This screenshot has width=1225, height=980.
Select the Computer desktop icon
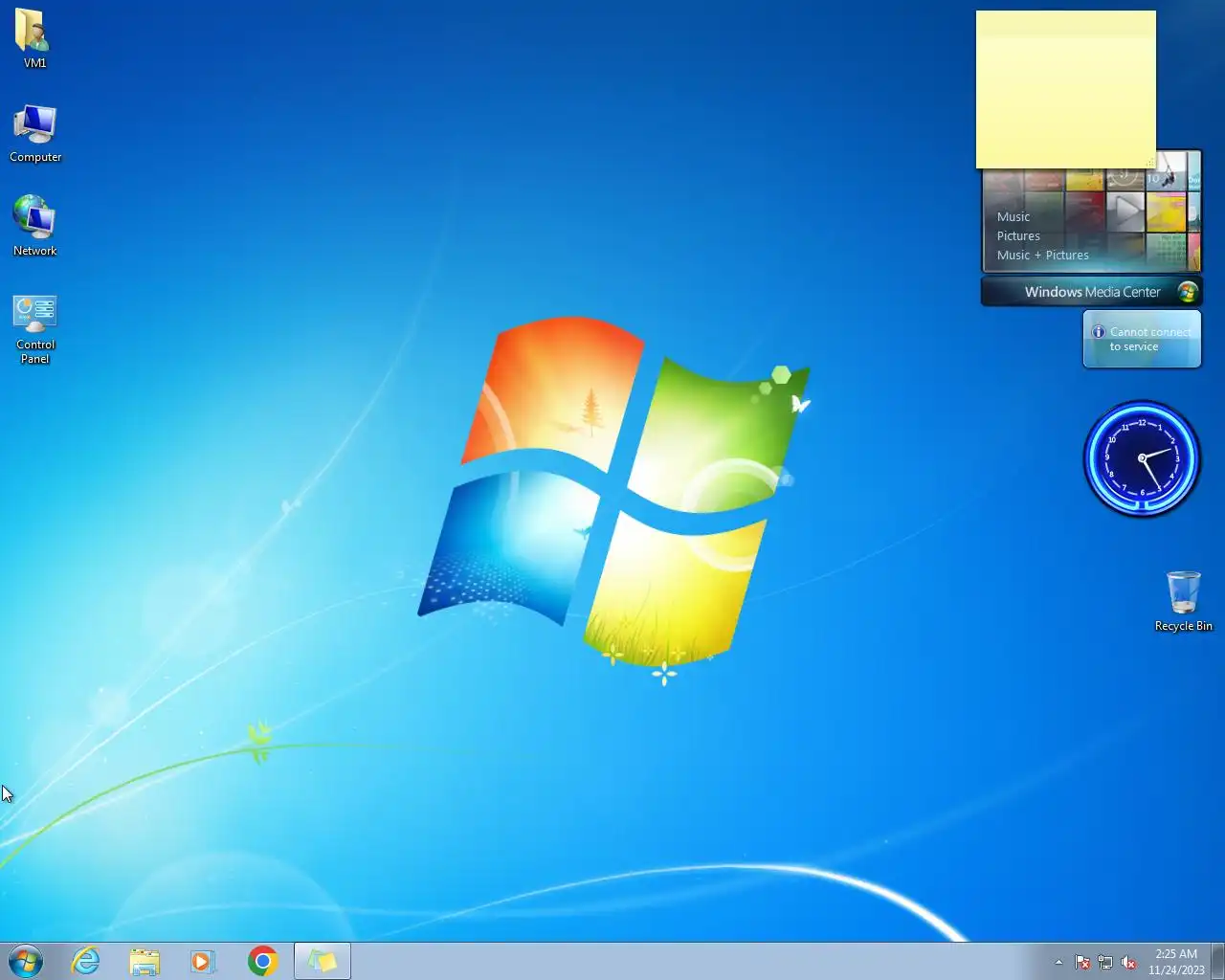[x=35, y=134]
